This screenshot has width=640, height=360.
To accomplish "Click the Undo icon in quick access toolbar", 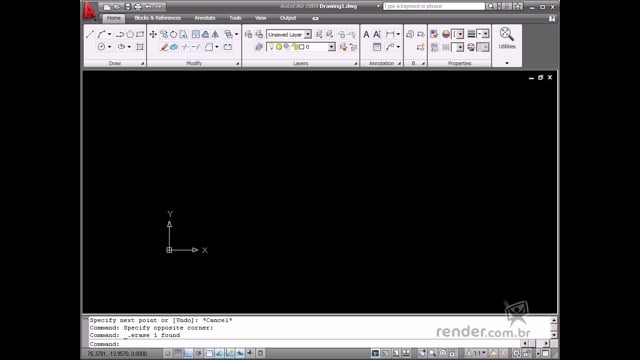I will [x=148, y=7].
